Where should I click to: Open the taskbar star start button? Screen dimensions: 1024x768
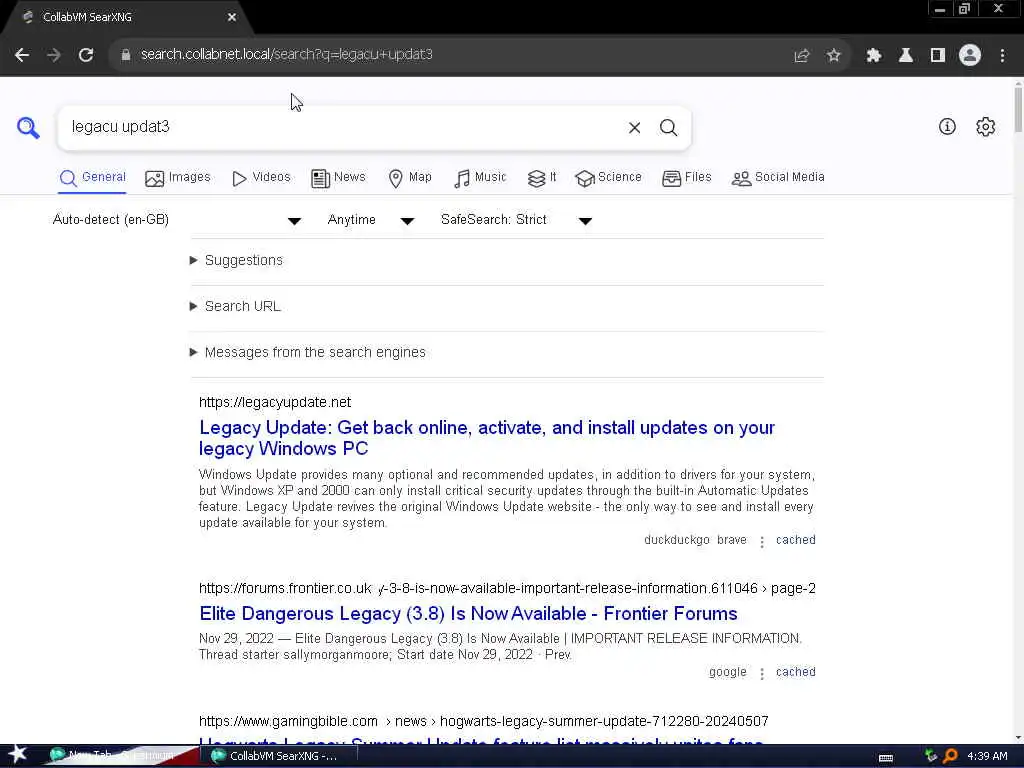pyautogui.click(x=17, y=755)
